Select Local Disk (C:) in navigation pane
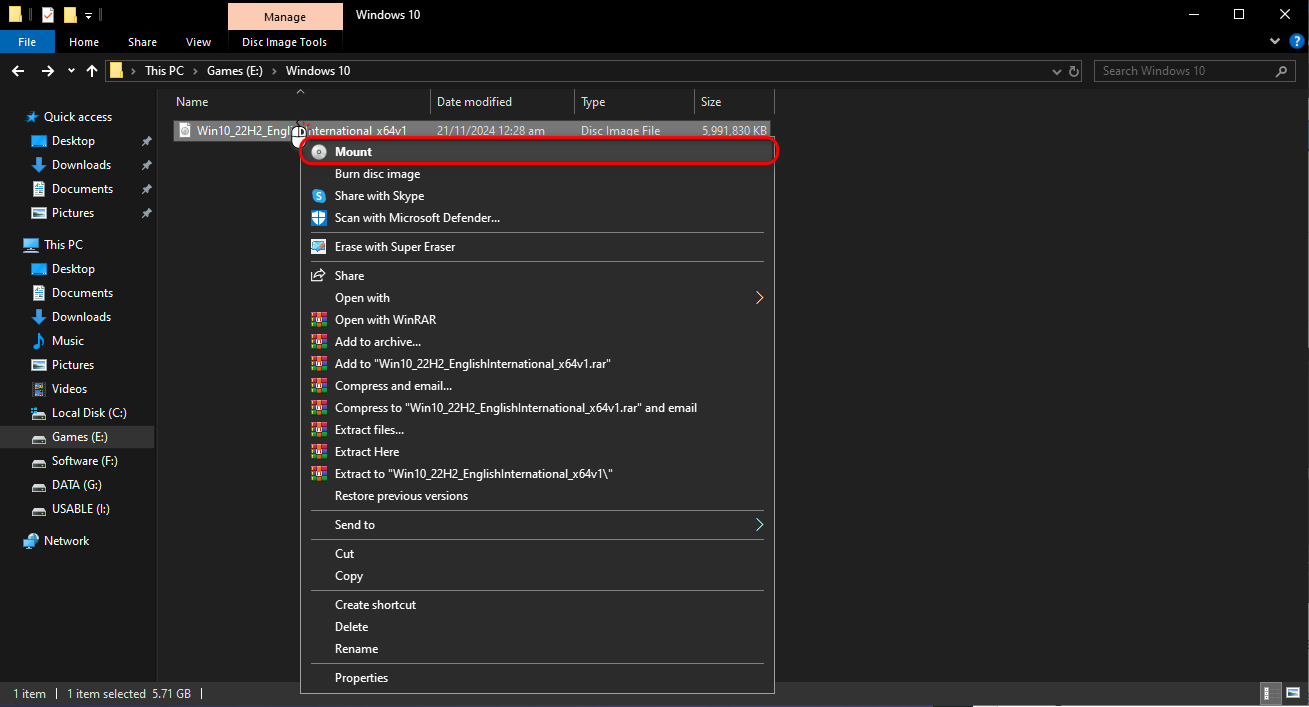The height and width of the screenshot is (707, 1309). [89, 413]
